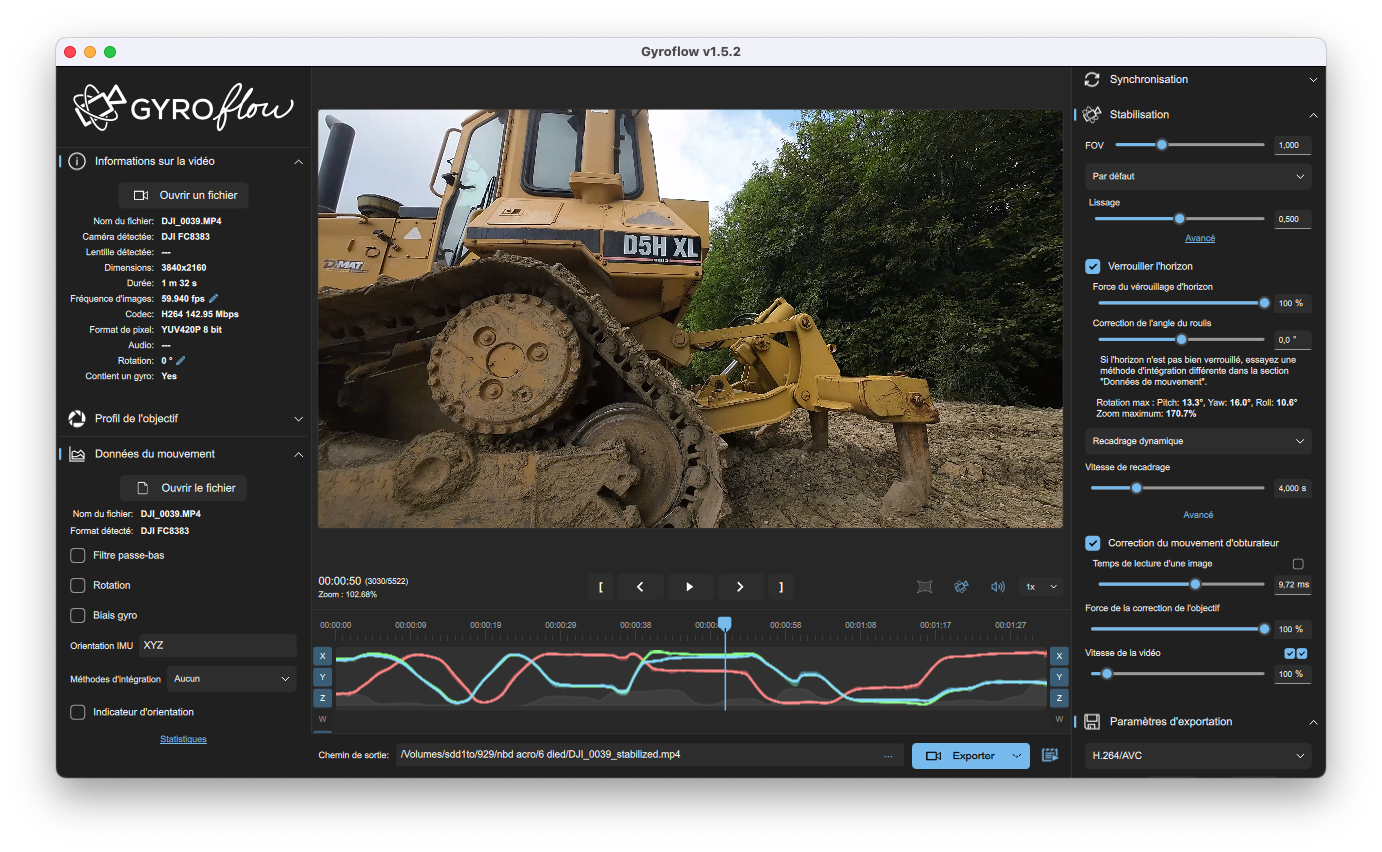Image resolution: width=1382 pixels, height=852 pixels.
Task: Open the H.264/AVC codec dropdown
Action: pyautogui.click(x=1198, y=756)
